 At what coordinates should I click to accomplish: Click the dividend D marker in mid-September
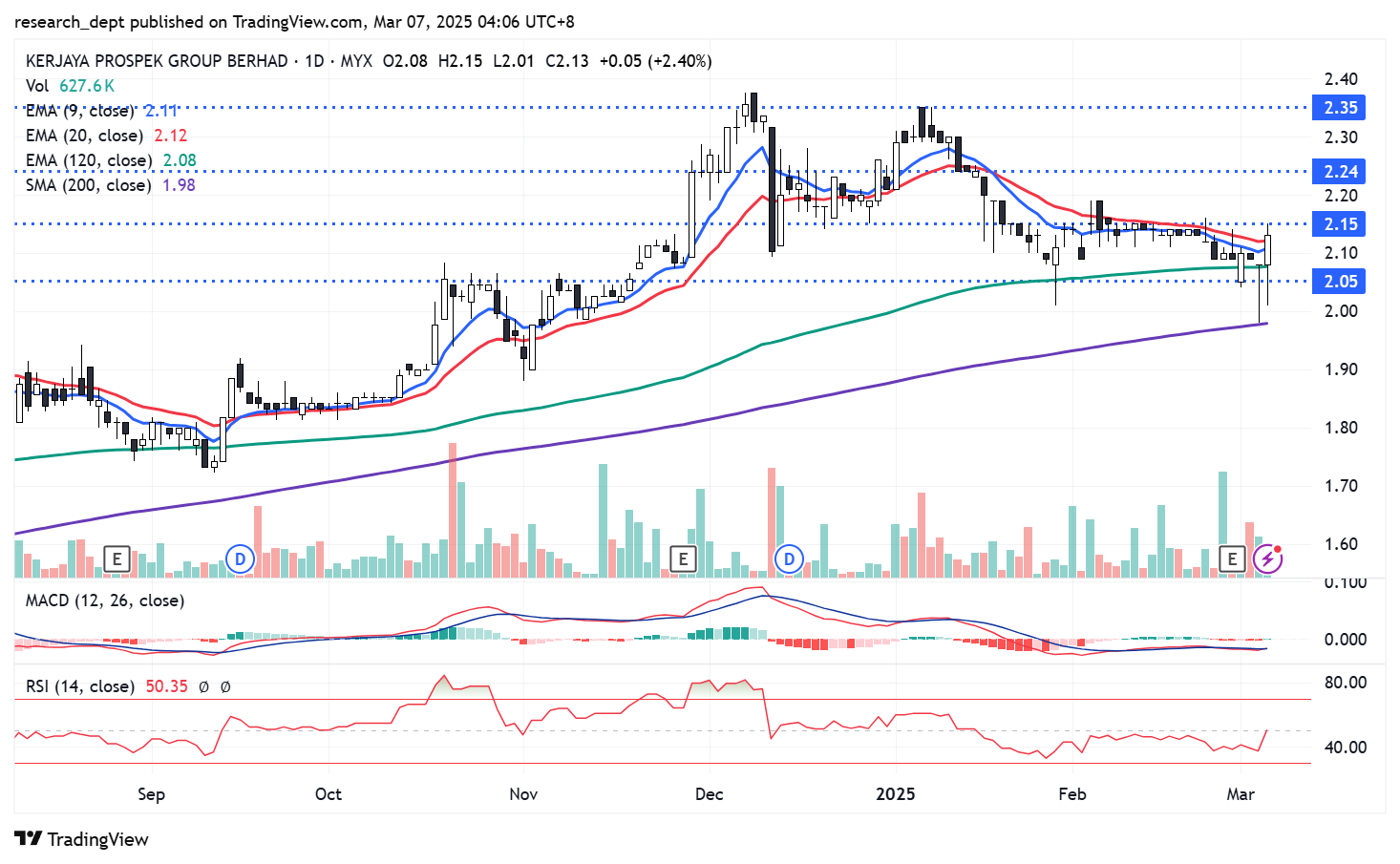(240, 558)
